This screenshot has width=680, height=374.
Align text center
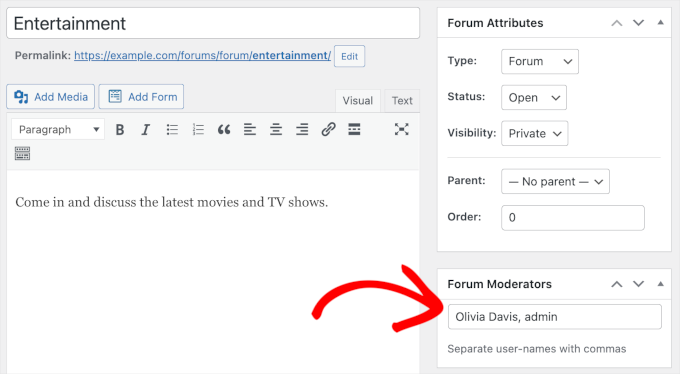tap(276, 130)
